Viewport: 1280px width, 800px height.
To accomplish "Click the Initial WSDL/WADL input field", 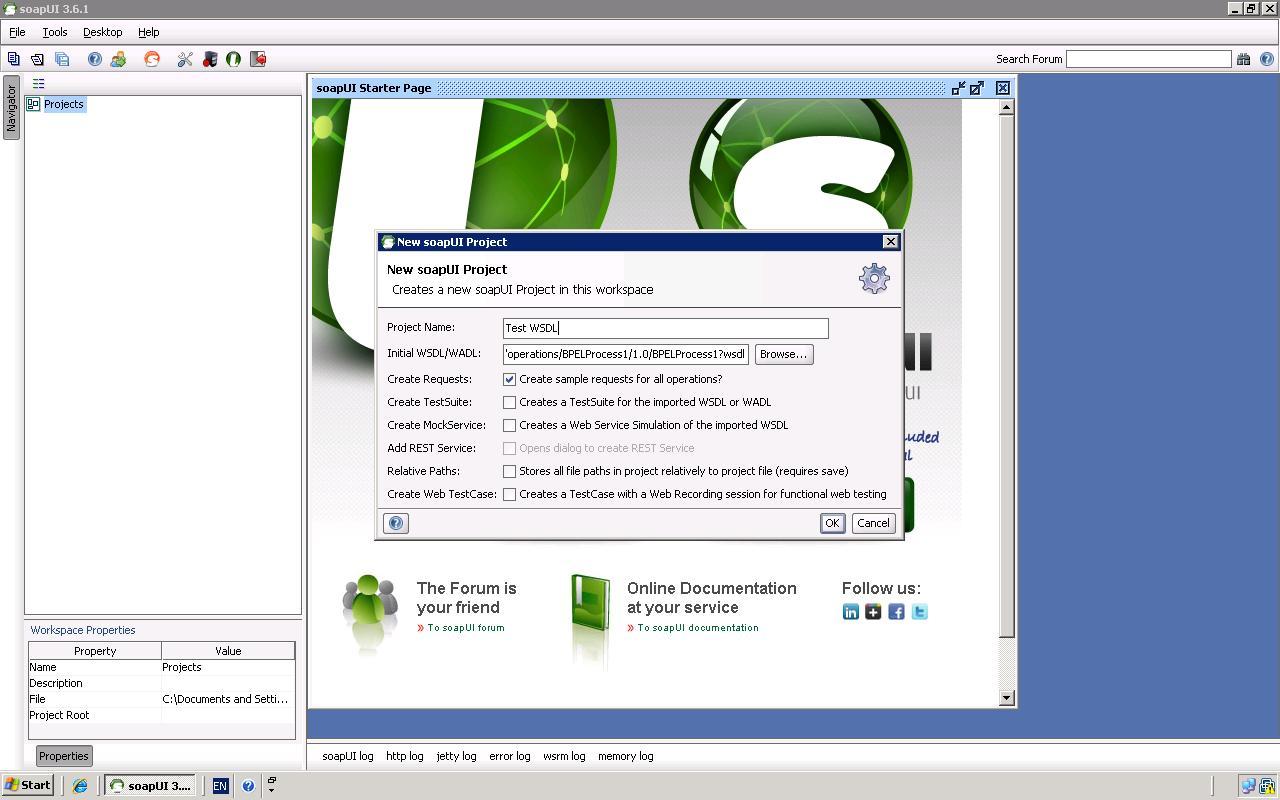I will pos(626,354).
